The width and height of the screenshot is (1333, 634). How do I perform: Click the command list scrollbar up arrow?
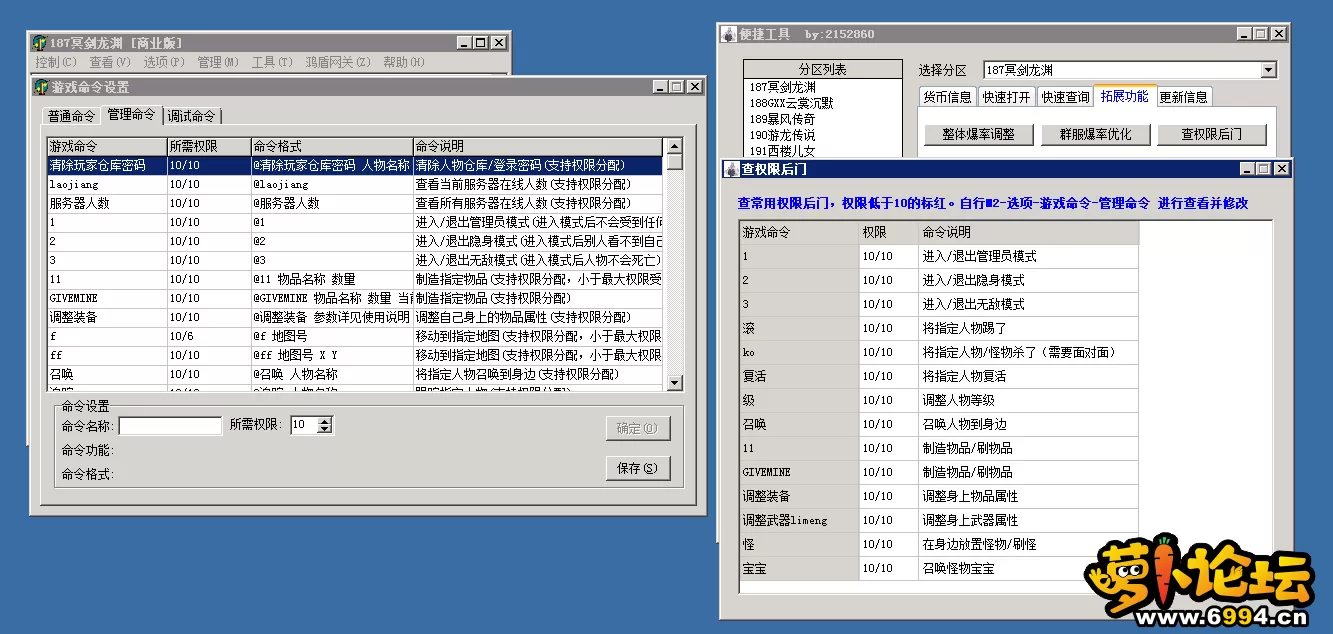(675, 146)
